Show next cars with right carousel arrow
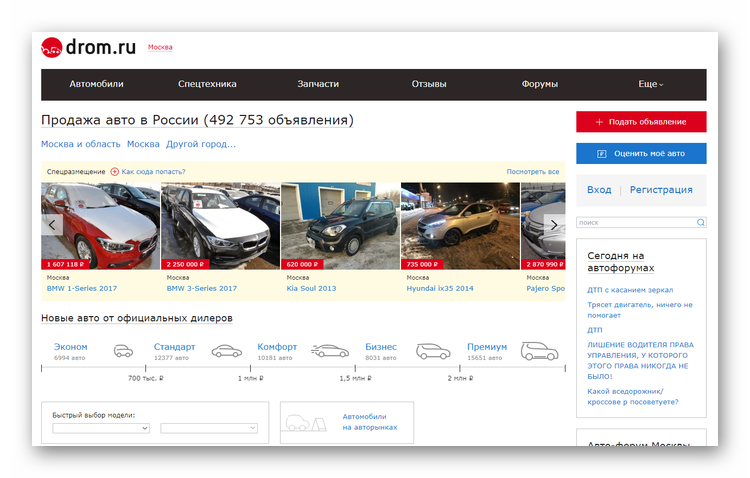 pyautogui.click(x=554, y=225)
